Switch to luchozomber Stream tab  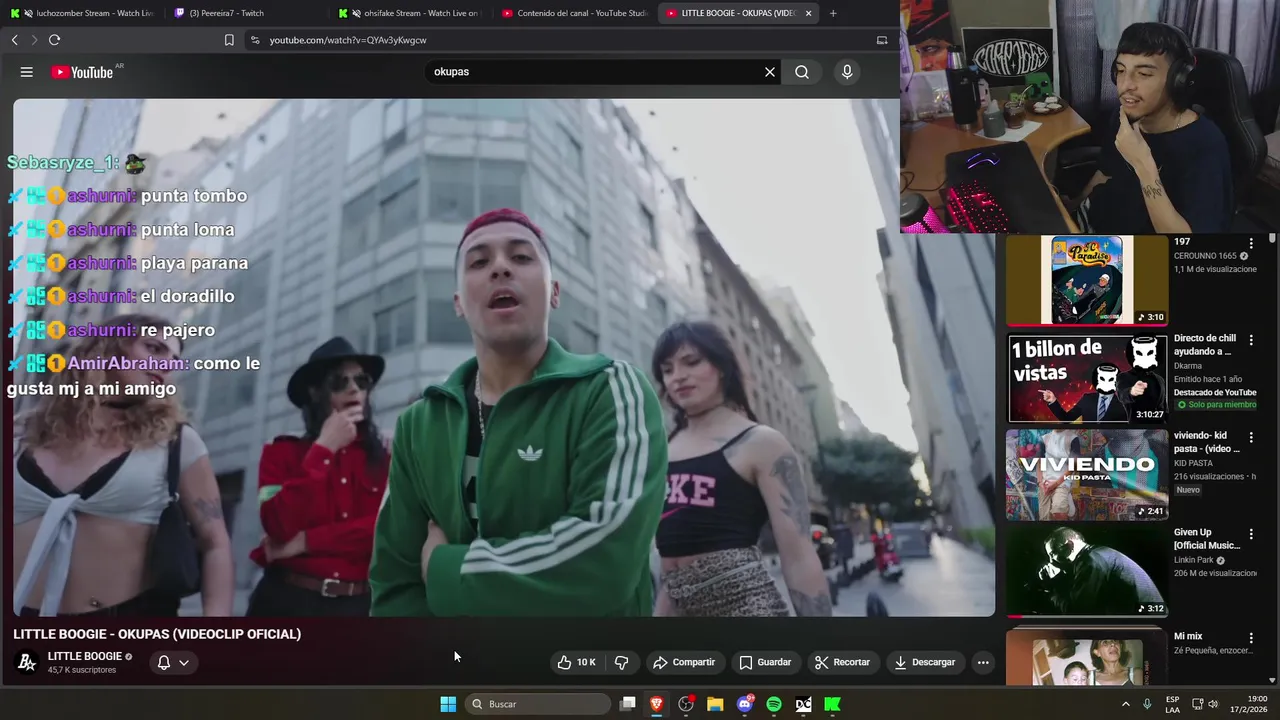pyautogui.click(x=83, y=13)
